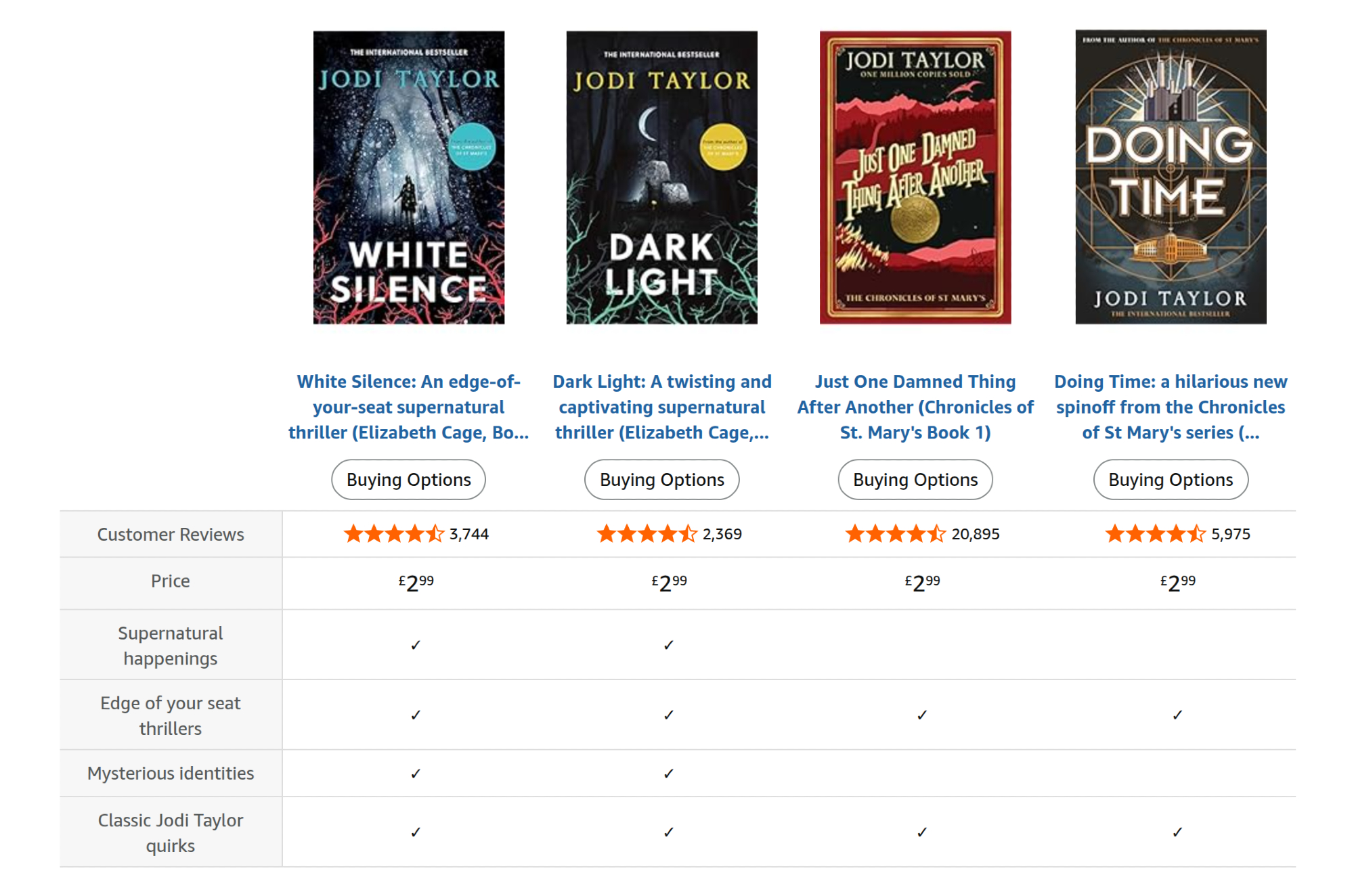Open the Dark Light book cover
1354x896 pixels.
[661, 177]
